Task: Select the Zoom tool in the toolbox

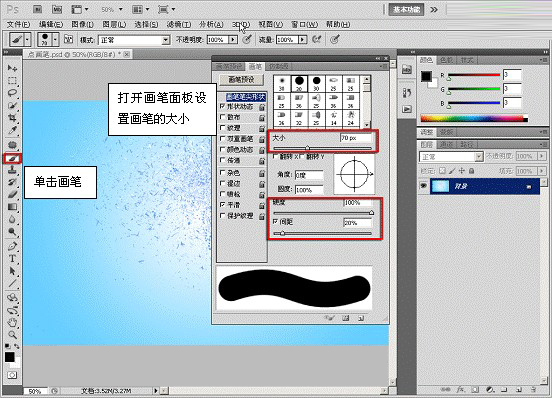Action: click(12, 334)
